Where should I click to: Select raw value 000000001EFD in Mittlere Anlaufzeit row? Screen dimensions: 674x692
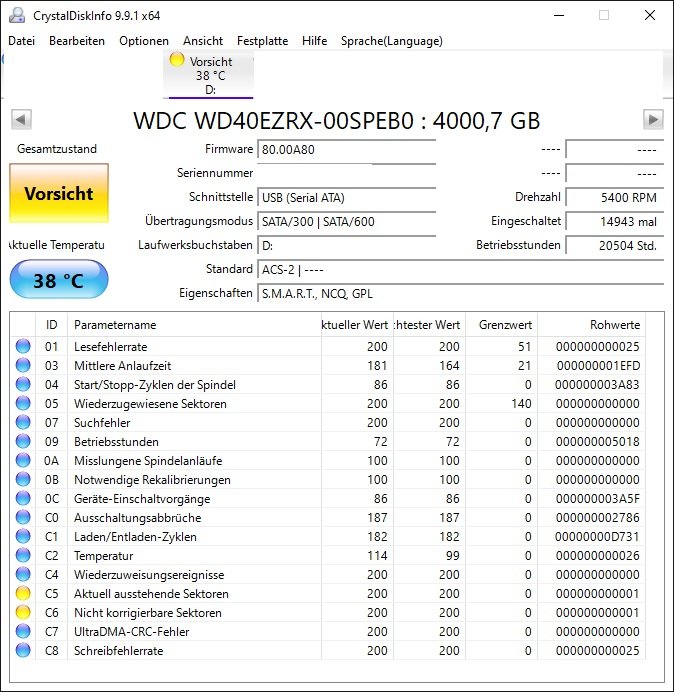coord(598,365)
